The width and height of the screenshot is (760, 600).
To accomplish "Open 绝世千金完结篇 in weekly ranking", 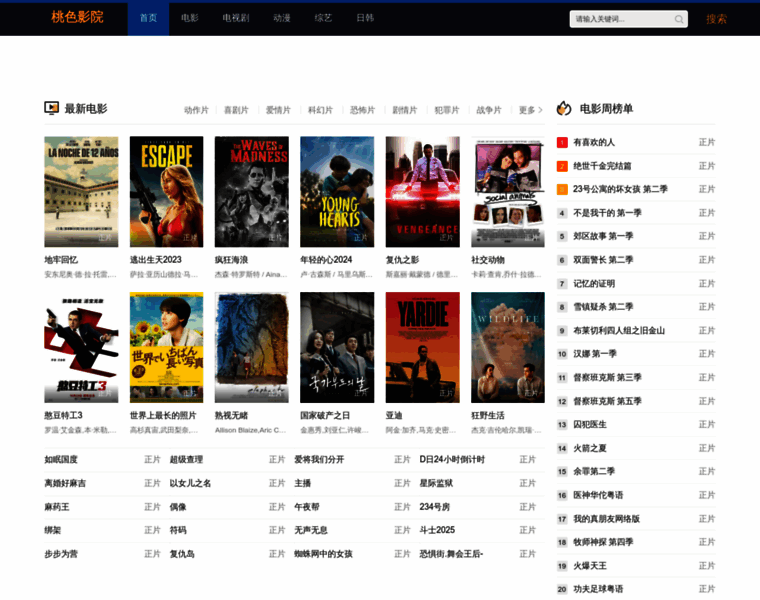I will click(x=602, y=166).
